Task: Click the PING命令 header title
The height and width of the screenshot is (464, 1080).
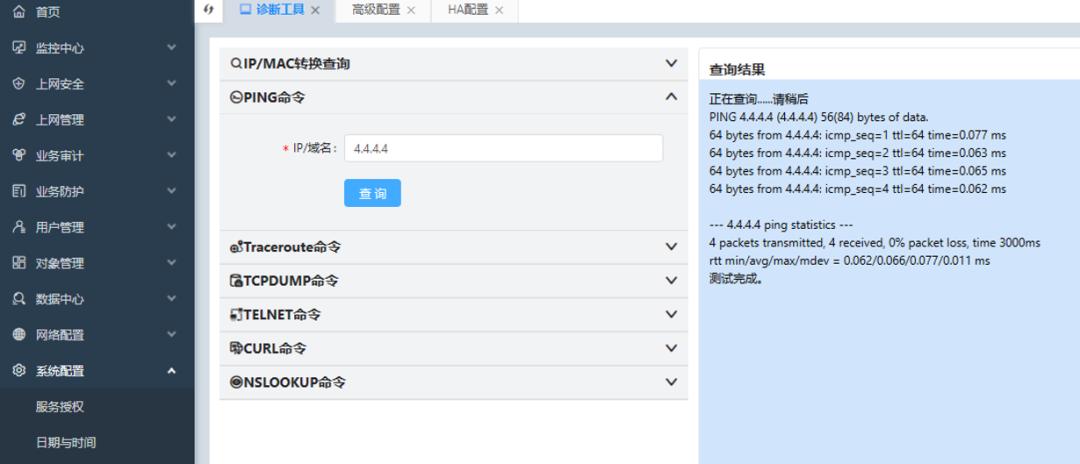Action: click(273, 98)
